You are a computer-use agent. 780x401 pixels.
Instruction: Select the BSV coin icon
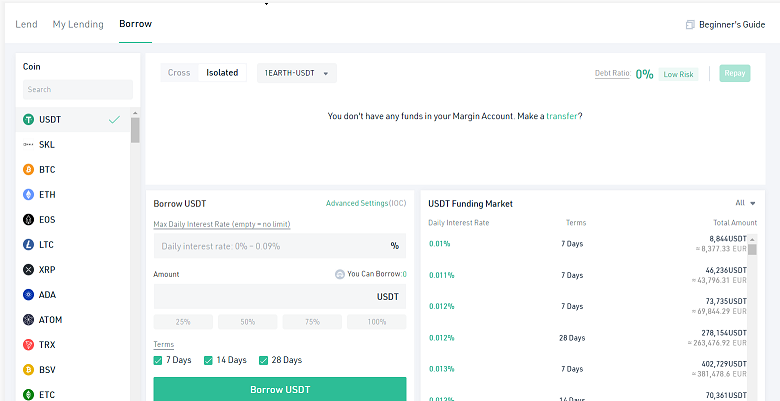pos(28,370)
